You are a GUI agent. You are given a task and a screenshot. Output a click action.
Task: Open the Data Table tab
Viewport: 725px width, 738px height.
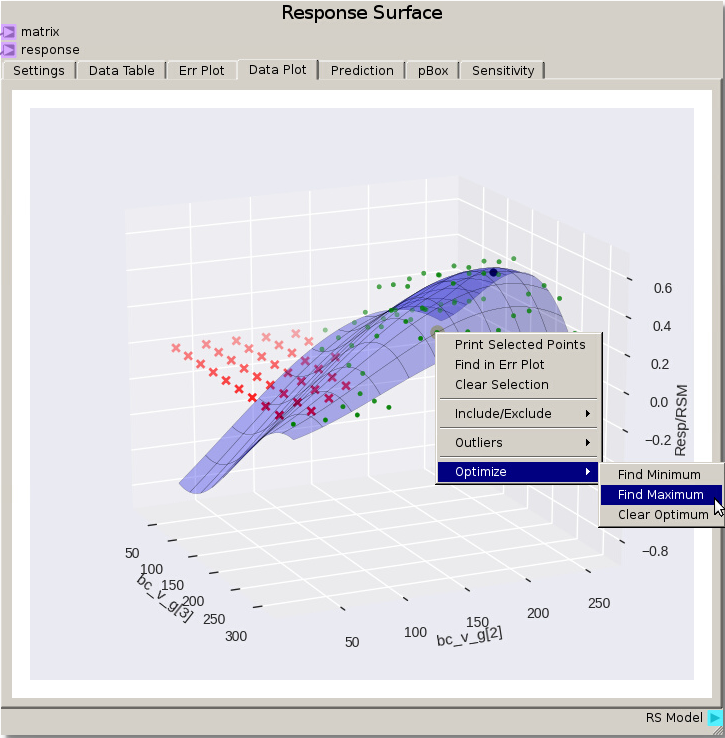click(x=121, y=71)
